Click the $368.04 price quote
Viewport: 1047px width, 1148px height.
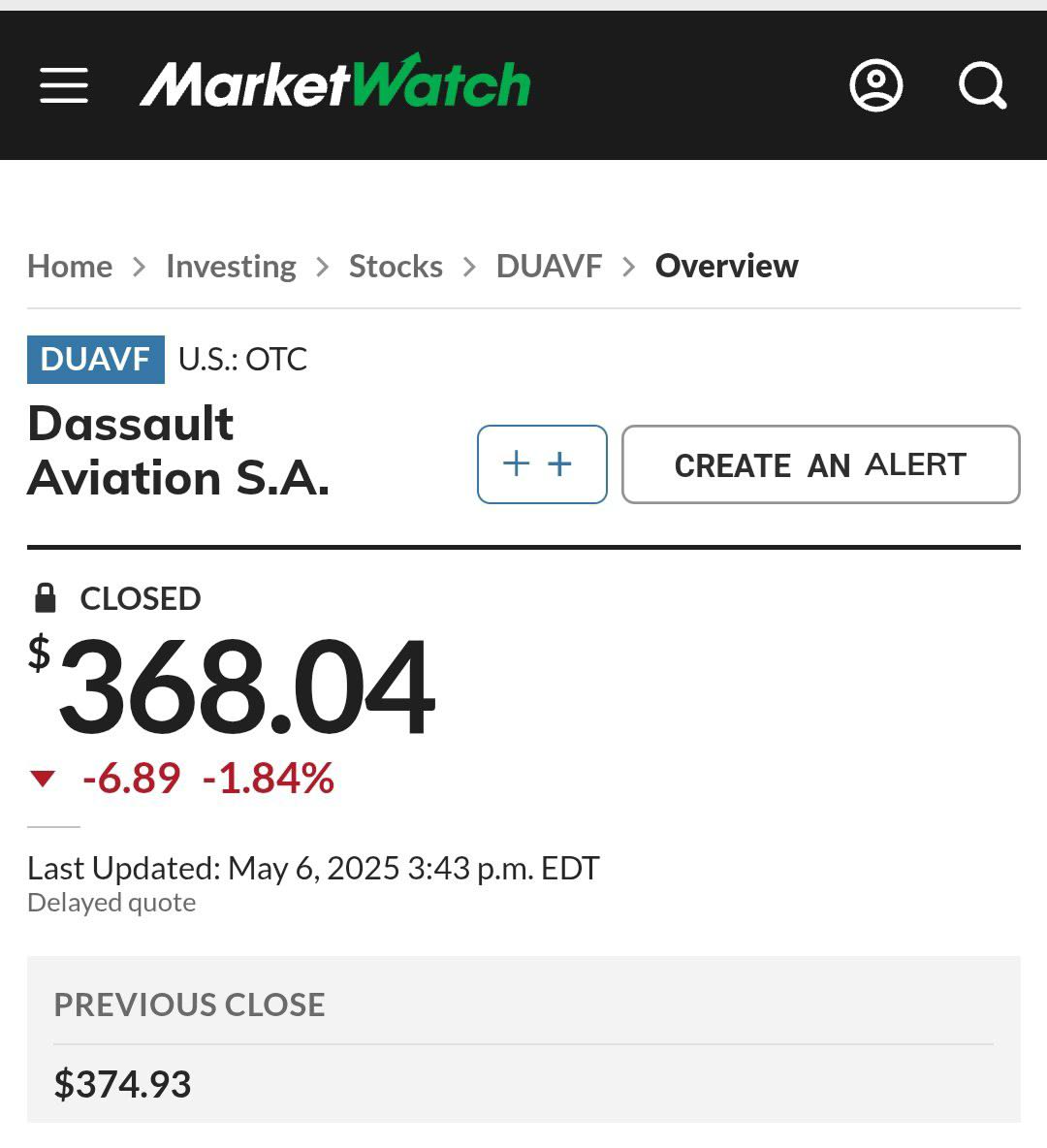(246, 686)
